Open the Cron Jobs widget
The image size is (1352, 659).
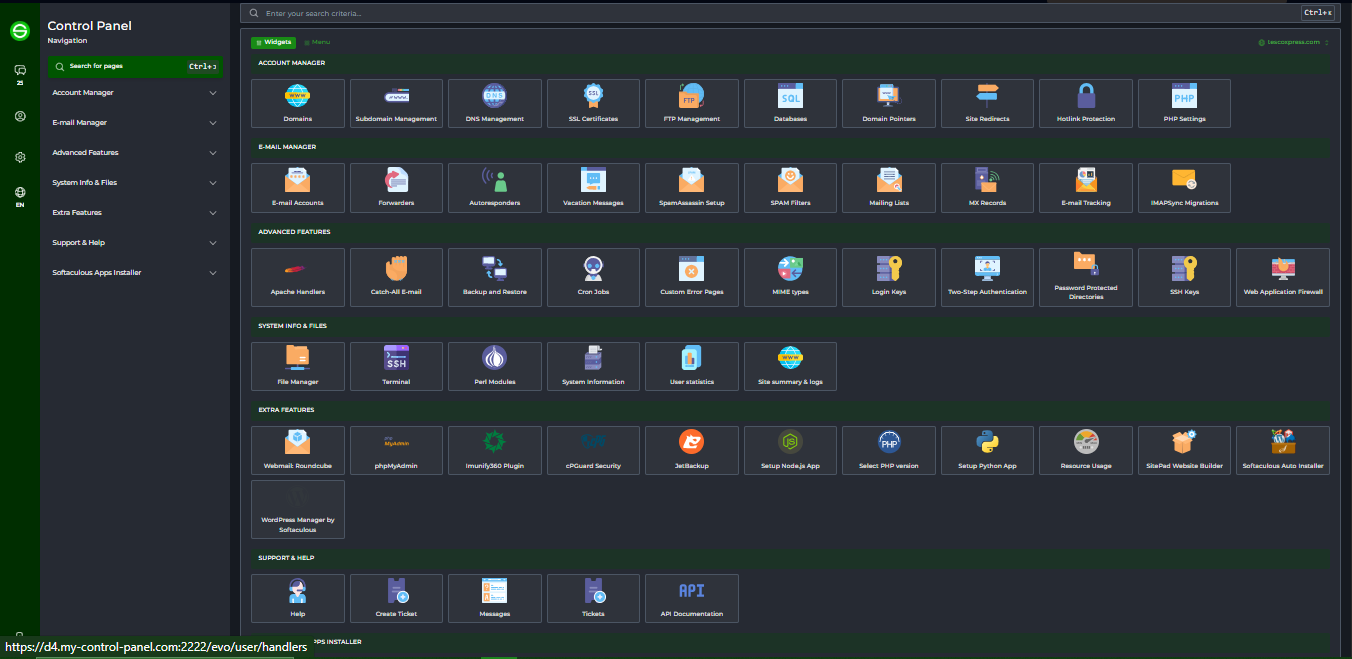click(593, 277)
